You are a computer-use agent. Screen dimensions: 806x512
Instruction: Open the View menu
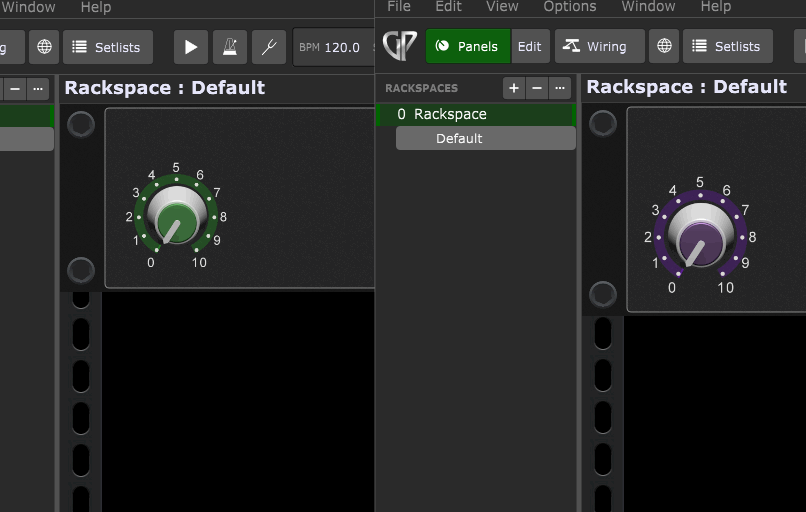point(502,7)
